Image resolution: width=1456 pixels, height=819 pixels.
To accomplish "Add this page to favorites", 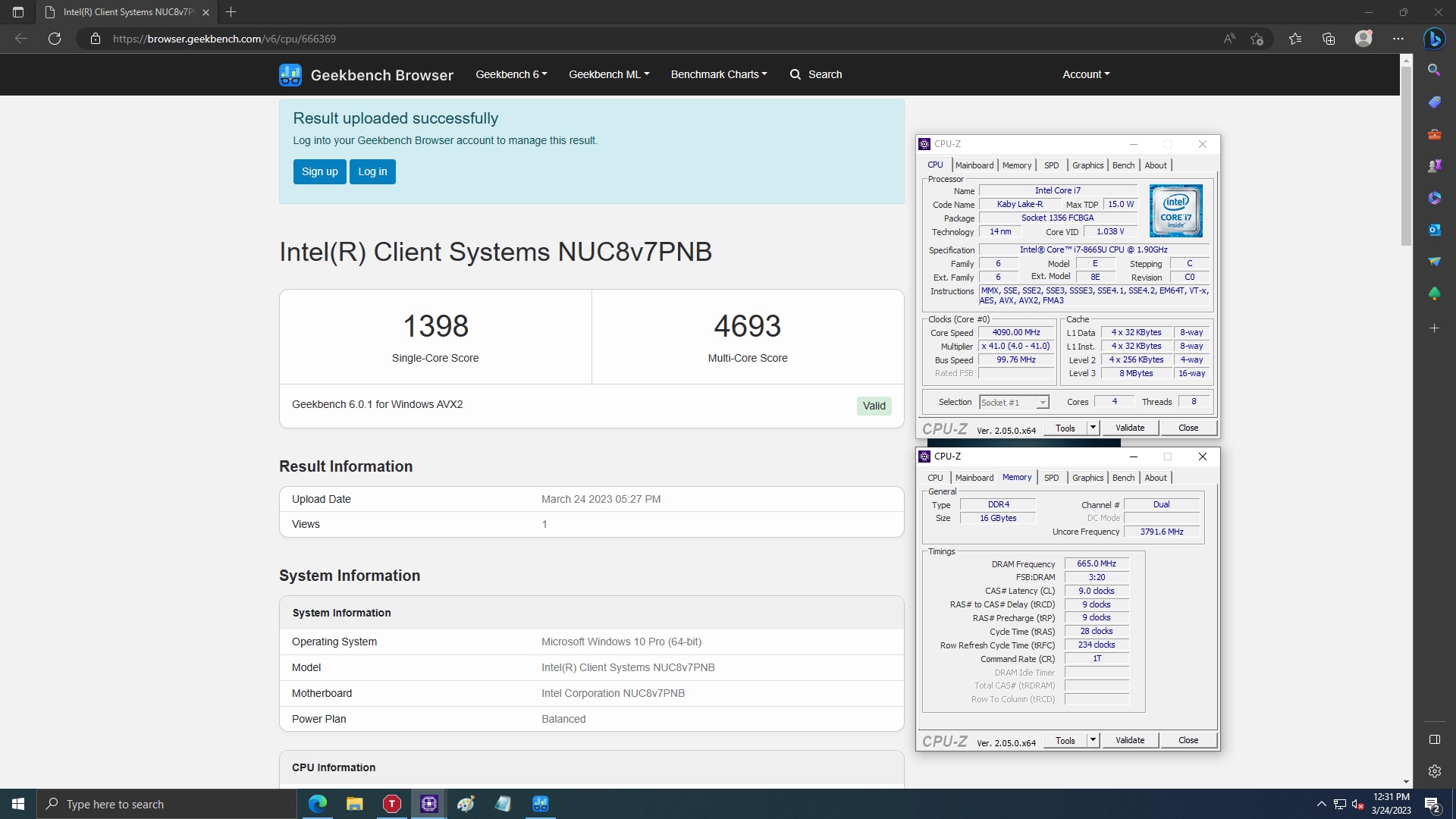I will tap(1257, 39).
